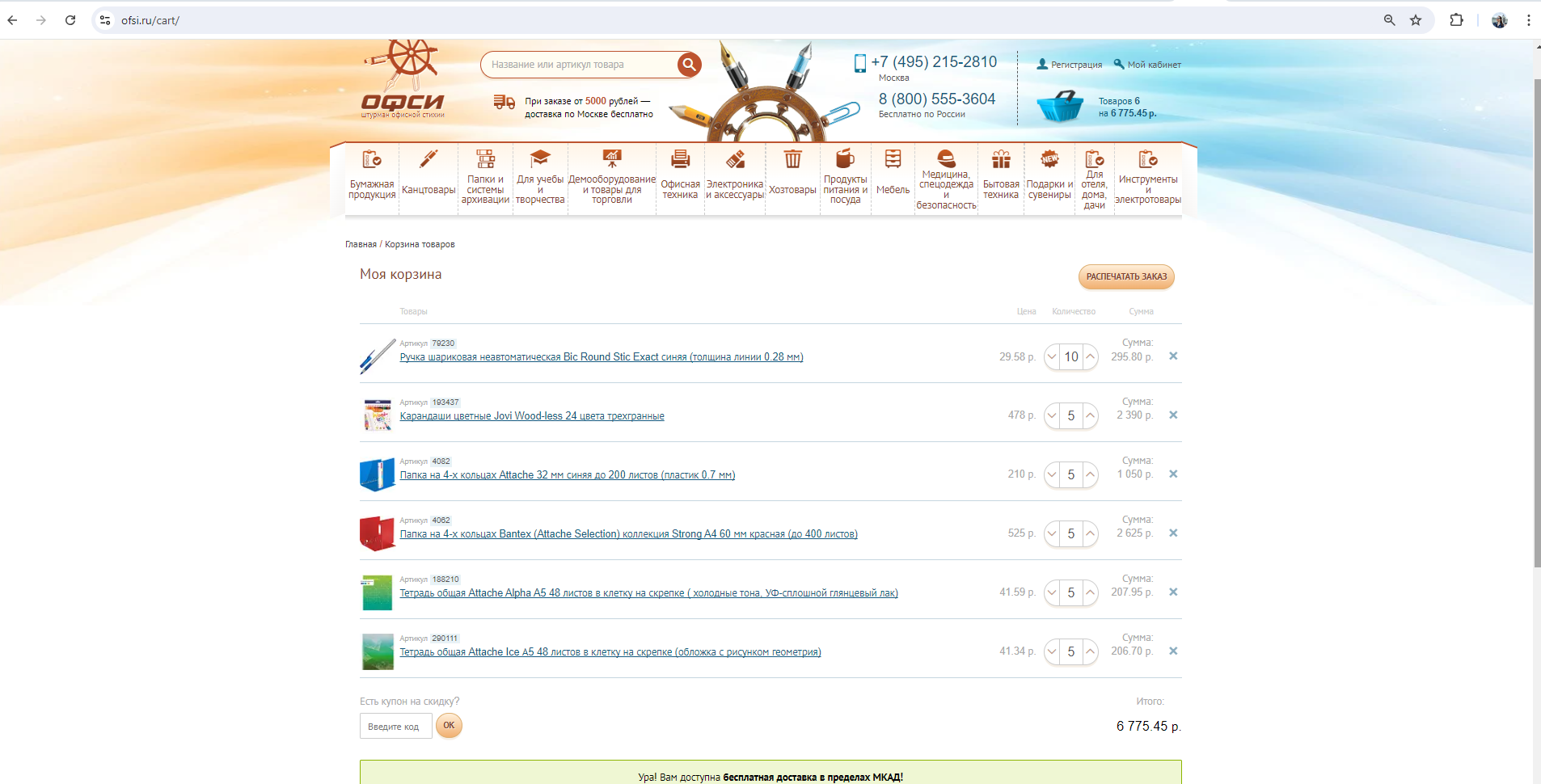Open Карандаши цветные Jovi Wood-less link
Screen dimensions: 1541x784
532,415
